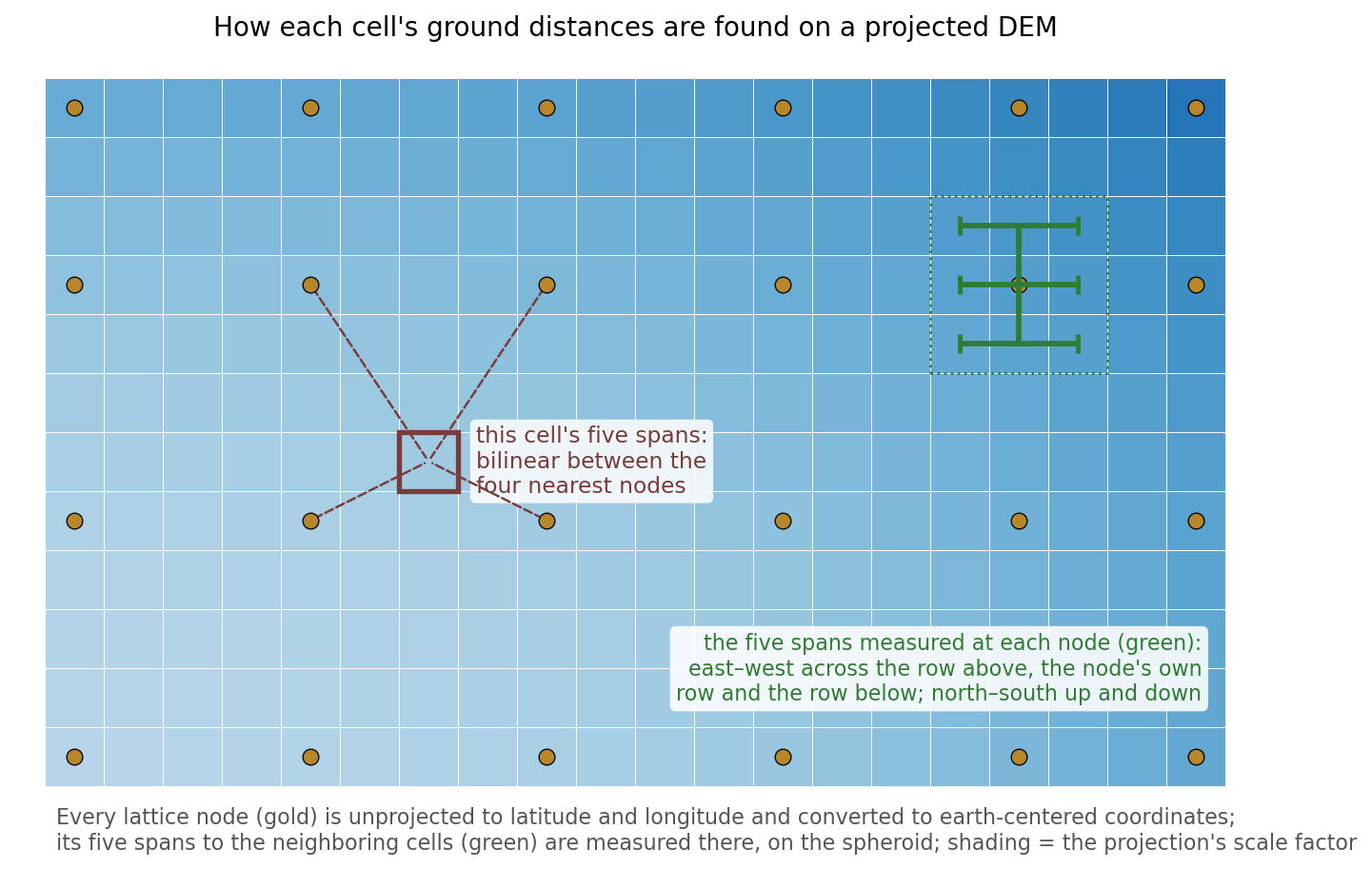This screenshot has width=1372, height=869.
Task: Click the dark red highlighted cell square
Action: (428, 462)
